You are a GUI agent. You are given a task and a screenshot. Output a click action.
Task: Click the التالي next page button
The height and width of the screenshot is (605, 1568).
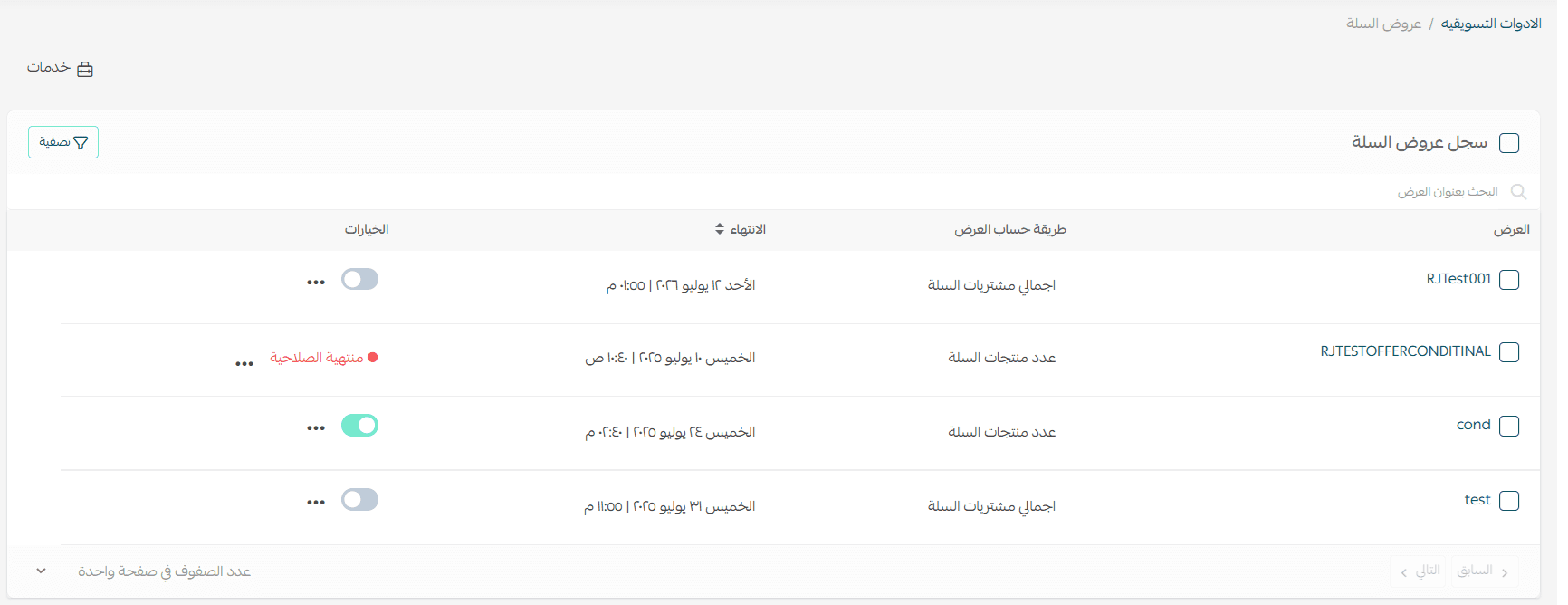pos(1420,571)
